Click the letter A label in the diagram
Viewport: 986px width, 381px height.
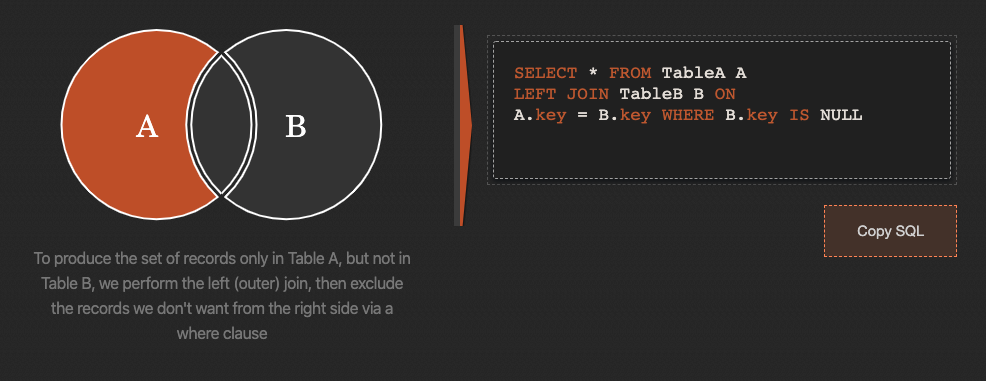click(x=147, y=127)
